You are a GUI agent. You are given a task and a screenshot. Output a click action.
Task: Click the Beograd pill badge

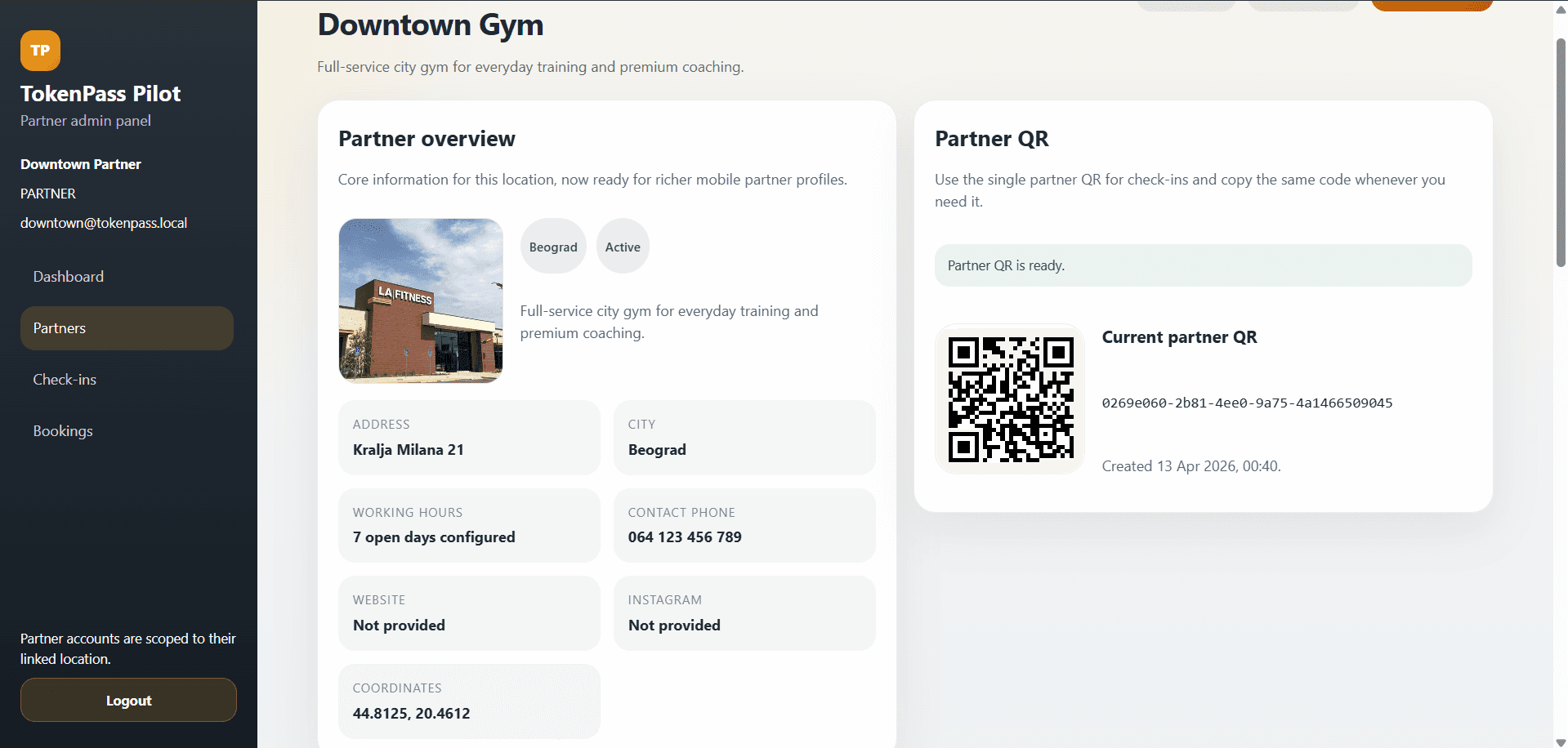pos(553,246)
